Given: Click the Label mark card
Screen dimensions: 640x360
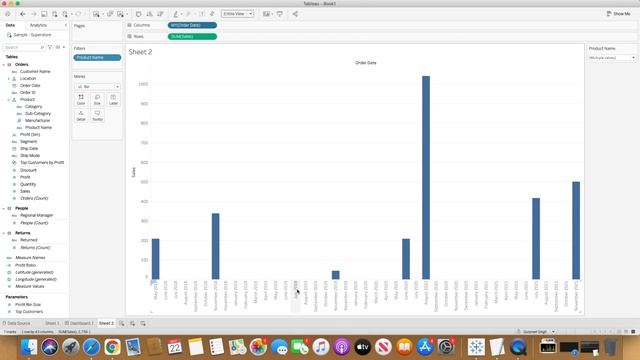Looking at the screenshot, I should 113,99.
